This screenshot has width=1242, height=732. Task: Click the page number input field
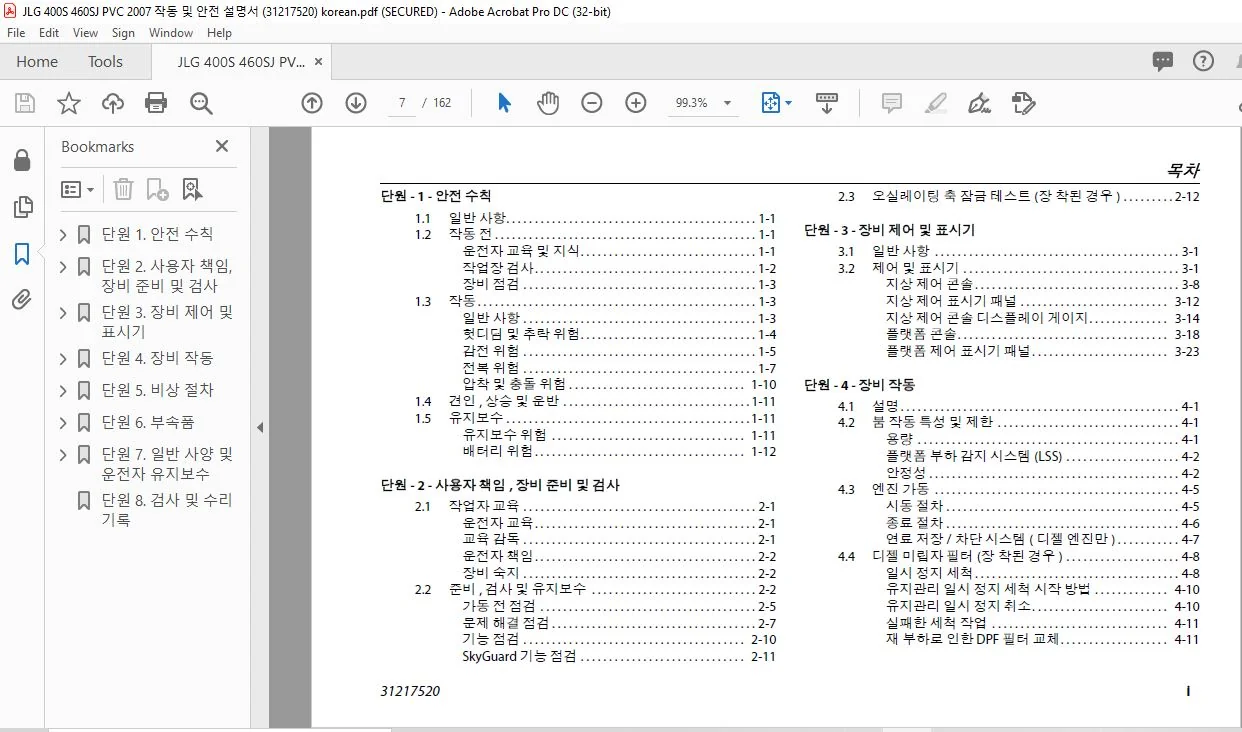click(401, 103)
